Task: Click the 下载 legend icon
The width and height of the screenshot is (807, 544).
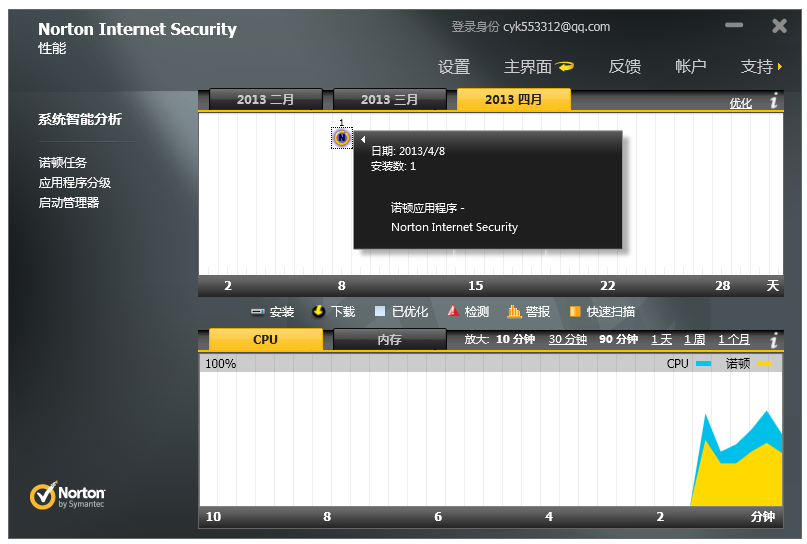Action: pos(318,311)
